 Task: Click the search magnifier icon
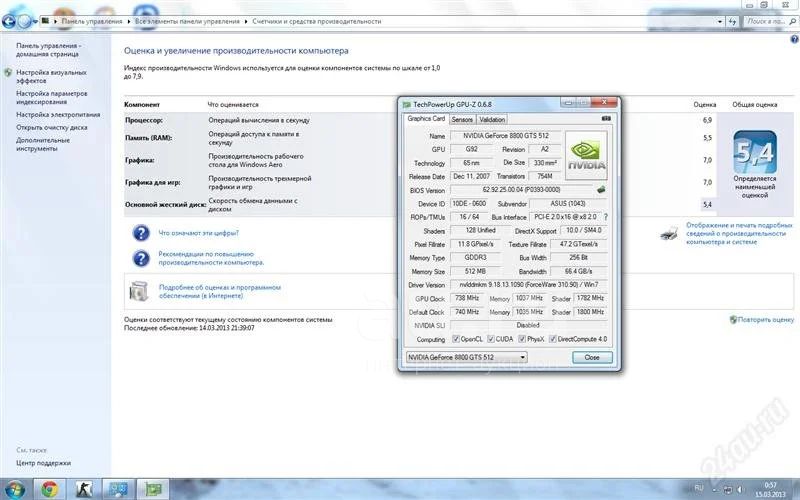[x=792, y=21]
